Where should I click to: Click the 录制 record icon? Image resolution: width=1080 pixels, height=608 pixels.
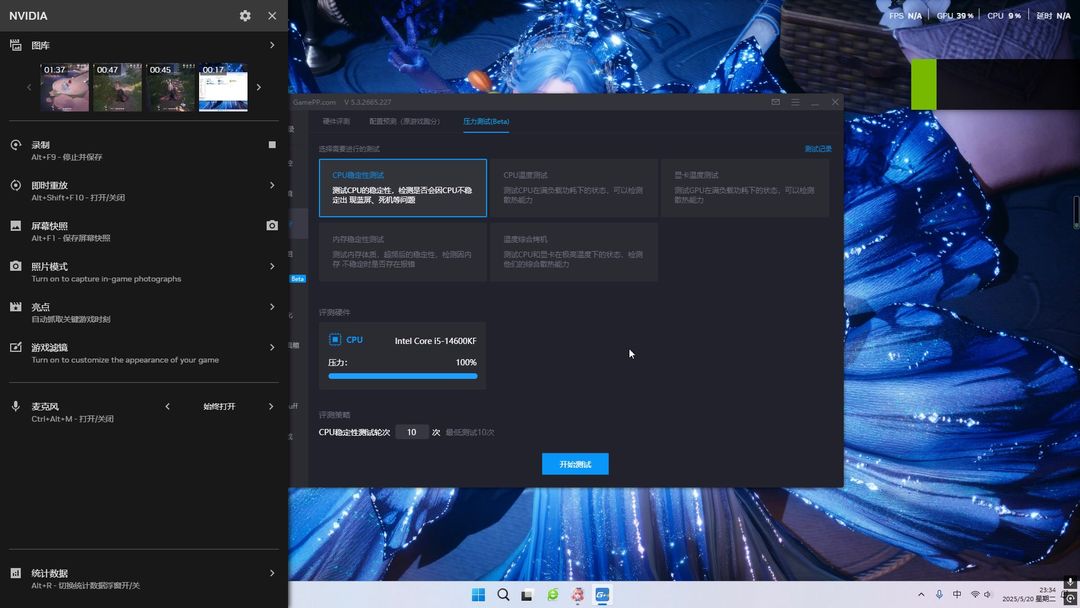coord(15,145)
